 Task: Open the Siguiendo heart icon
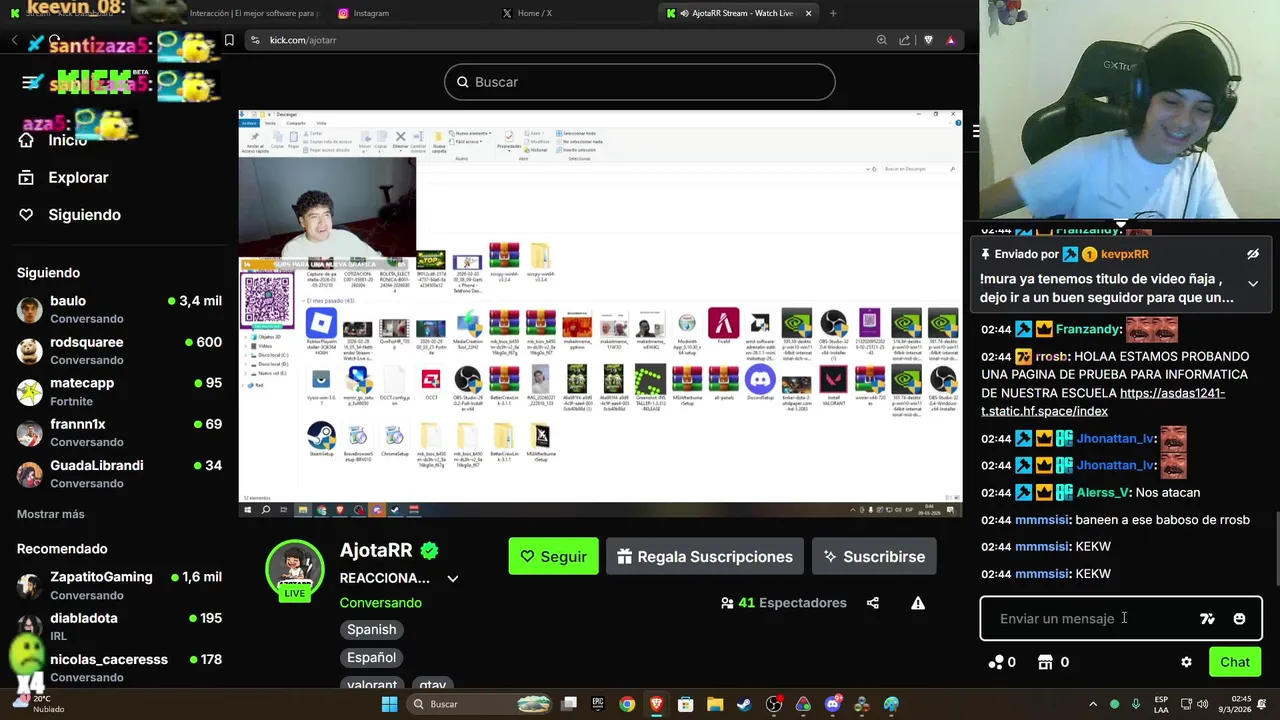click(27, 215)
